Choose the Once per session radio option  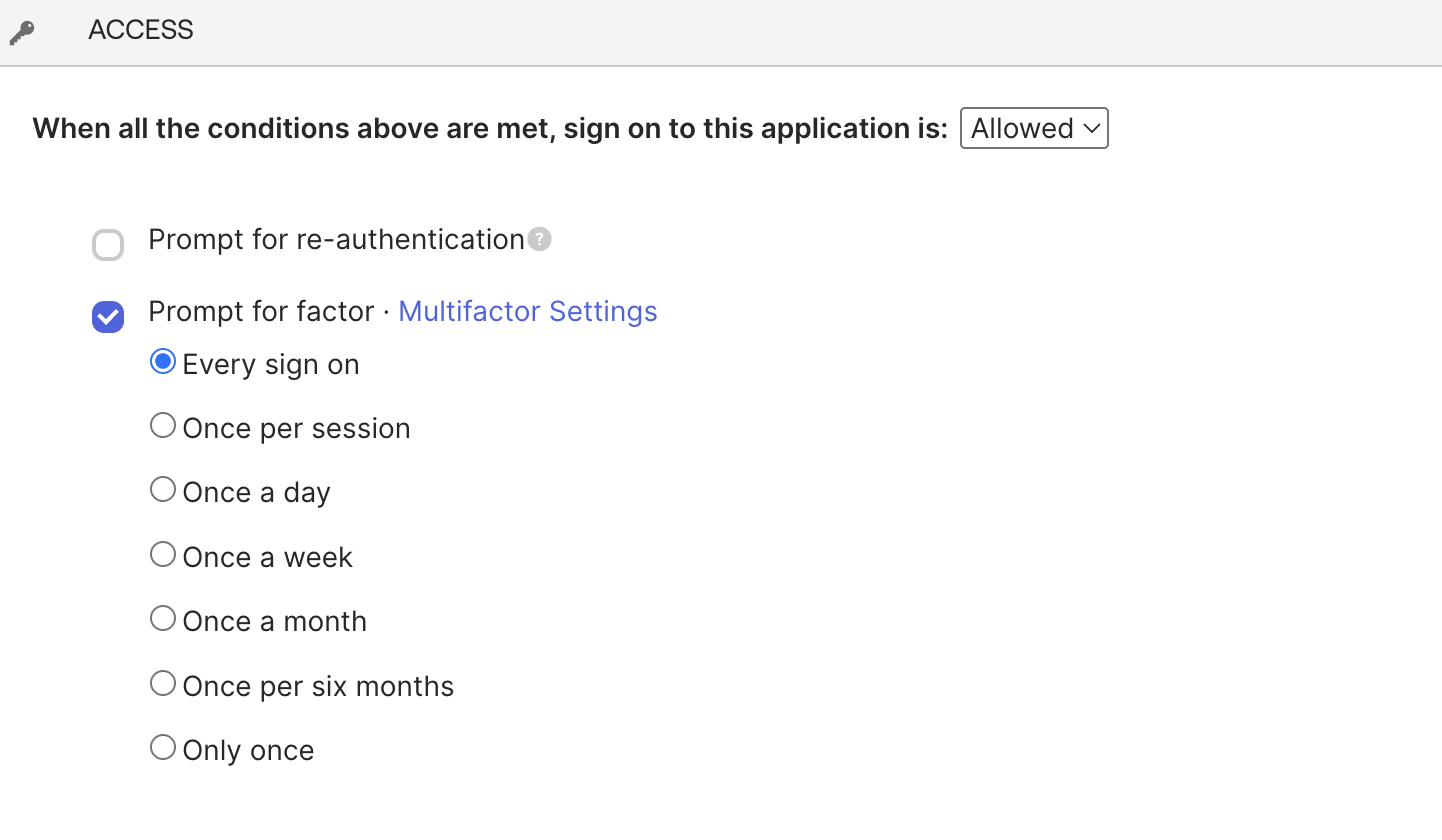point(163,426)
